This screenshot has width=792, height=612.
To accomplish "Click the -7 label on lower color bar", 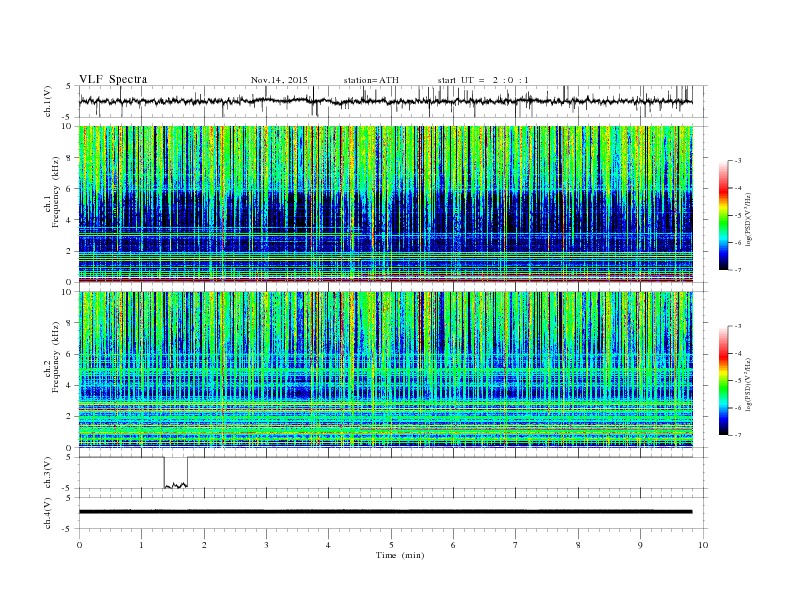I will [737, 435].
